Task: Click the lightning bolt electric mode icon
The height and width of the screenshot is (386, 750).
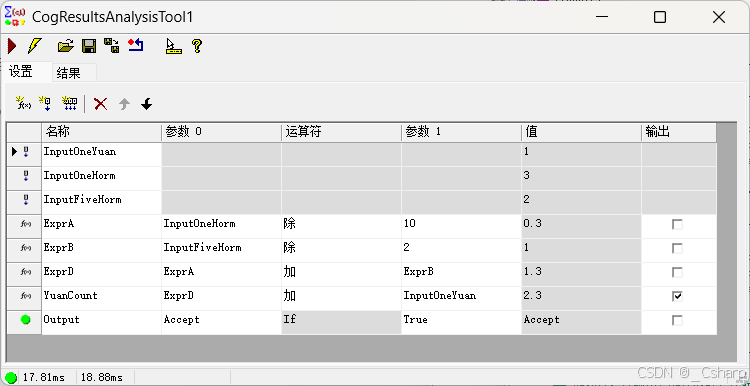Action: [34, 46]
